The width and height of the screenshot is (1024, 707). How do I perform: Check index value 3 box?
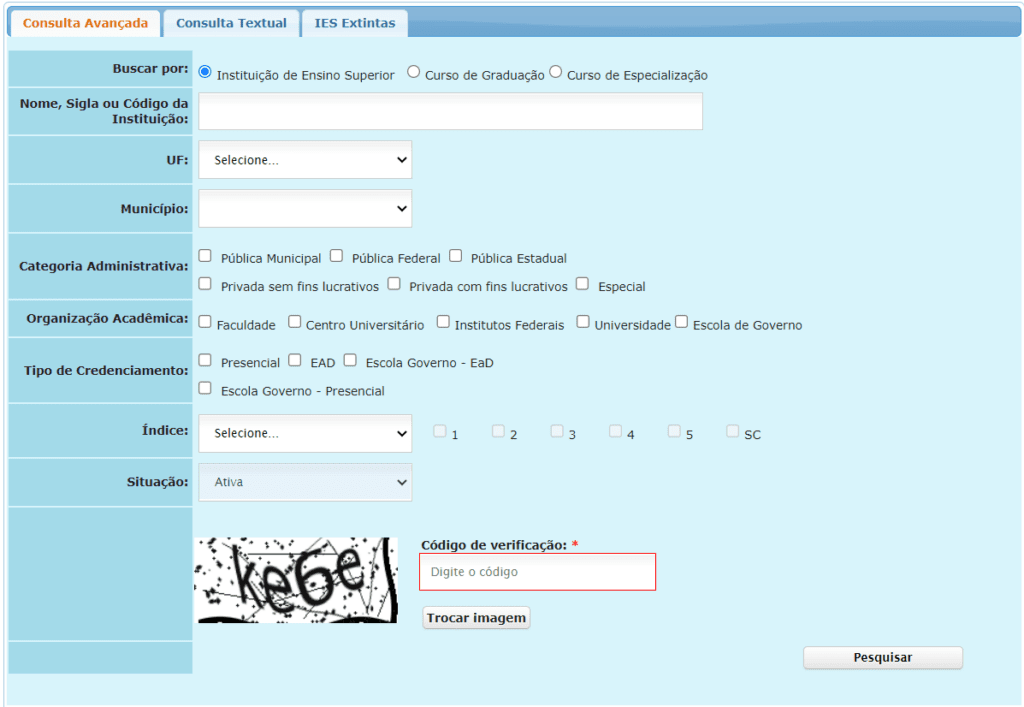point(557,432)
